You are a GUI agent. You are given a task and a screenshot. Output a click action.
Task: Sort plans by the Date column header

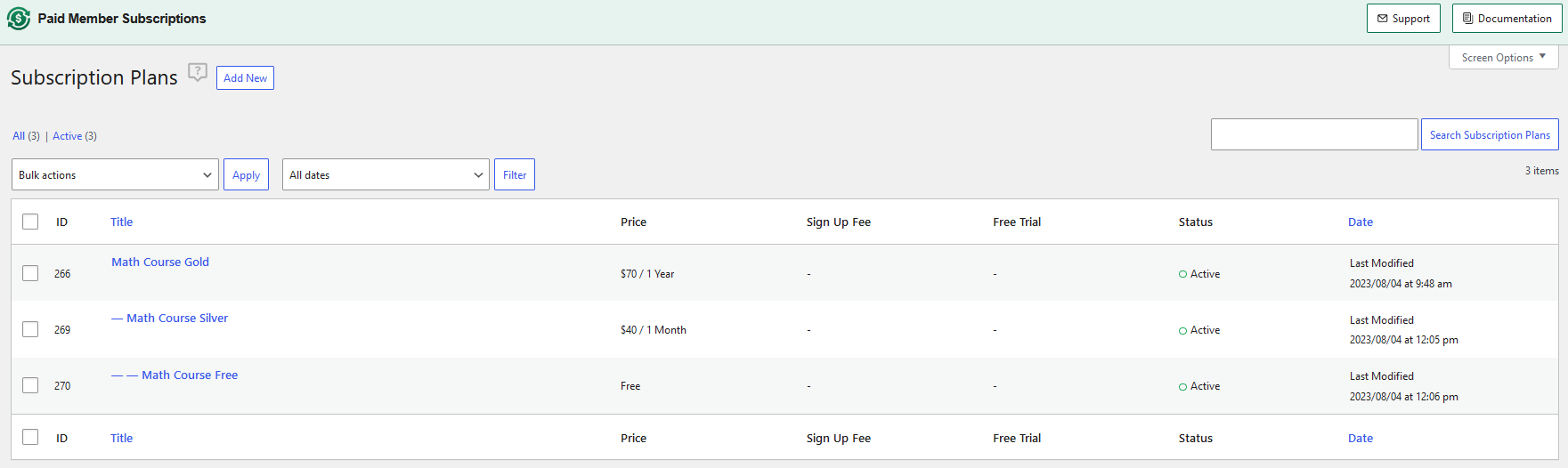(x=1361, y=222)
